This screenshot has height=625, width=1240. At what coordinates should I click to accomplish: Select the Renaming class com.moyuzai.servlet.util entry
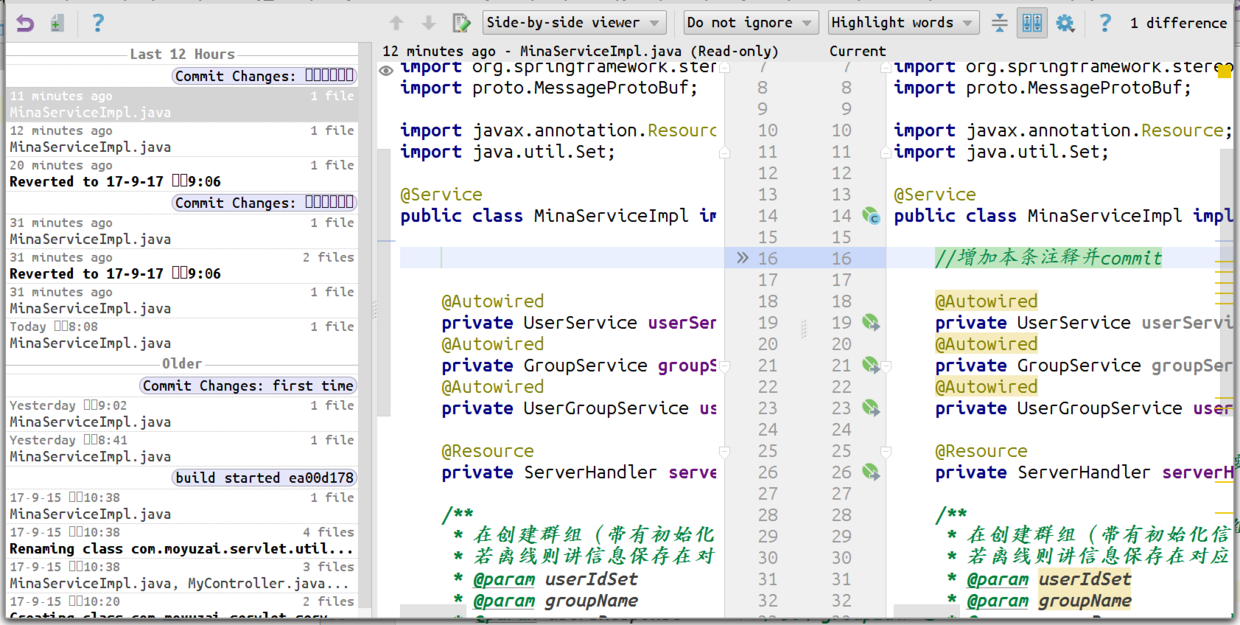pos(182,548)
